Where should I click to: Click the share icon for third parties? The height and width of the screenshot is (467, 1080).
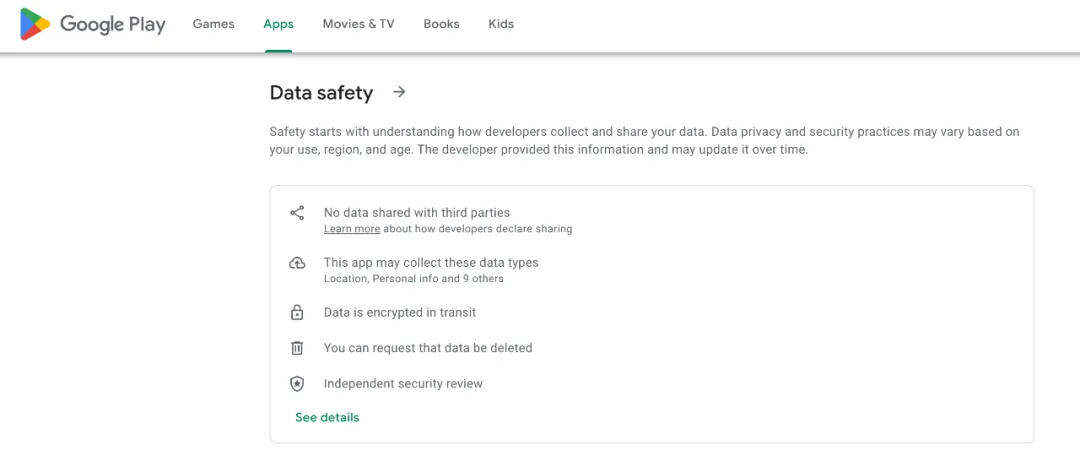click(297, 213)
